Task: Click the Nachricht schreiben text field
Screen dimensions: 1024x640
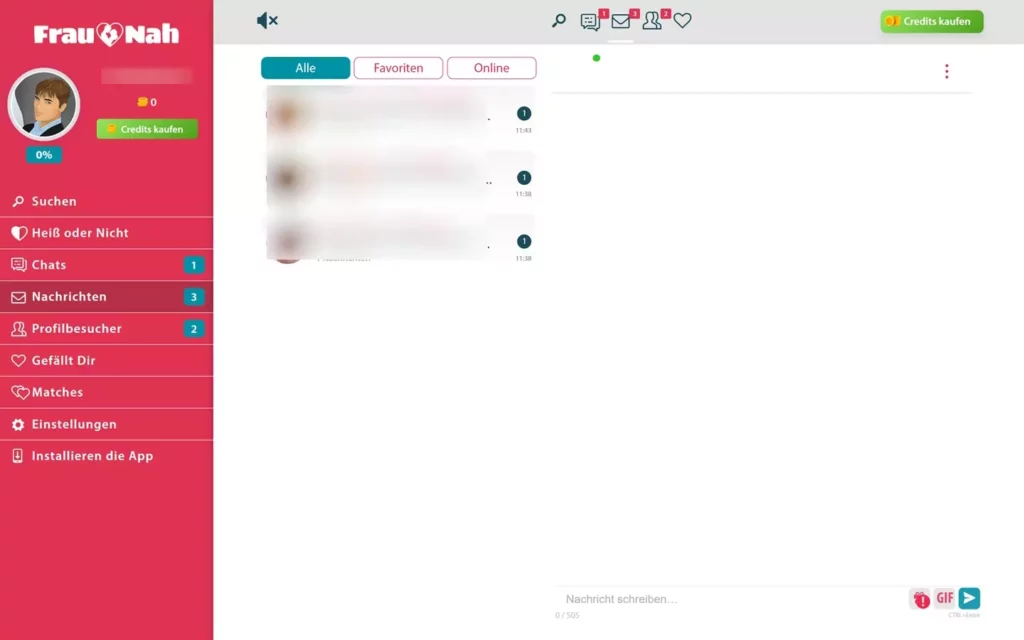Action: [730, 599]
